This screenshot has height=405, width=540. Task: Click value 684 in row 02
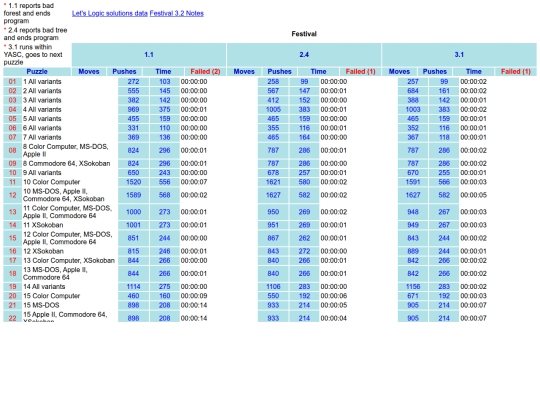pos(413,91)
